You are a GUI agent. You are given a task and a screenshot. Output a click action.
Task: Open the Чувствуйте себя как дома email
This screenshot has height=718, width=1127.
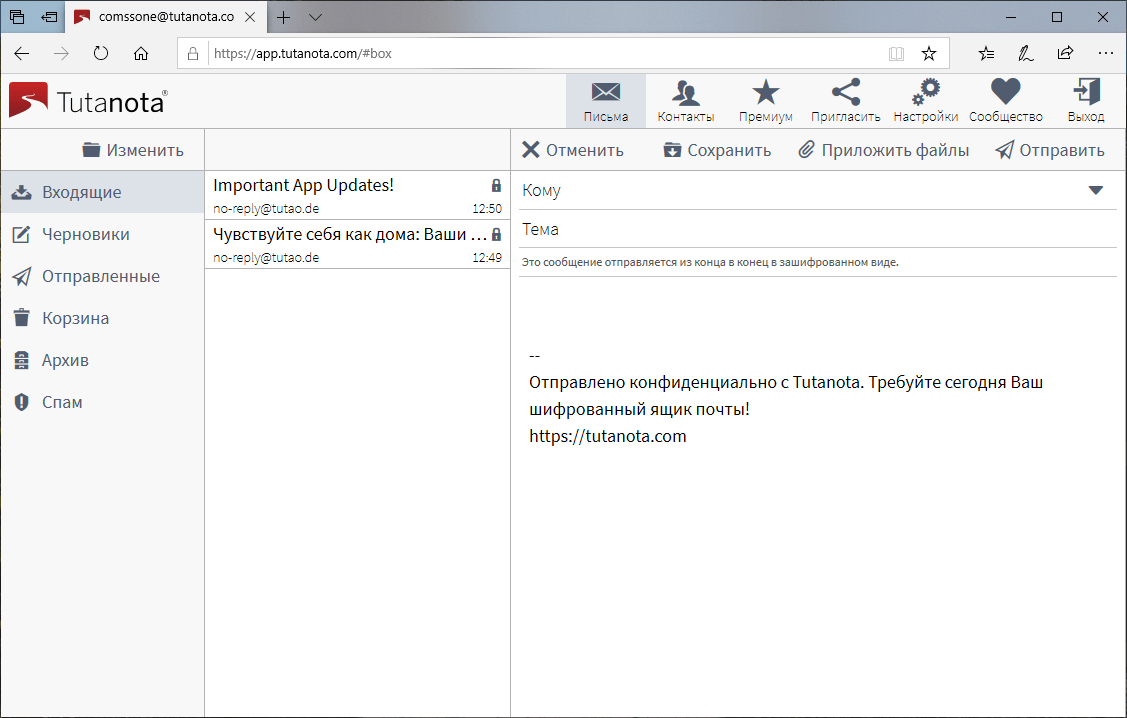tap(357, 244)
